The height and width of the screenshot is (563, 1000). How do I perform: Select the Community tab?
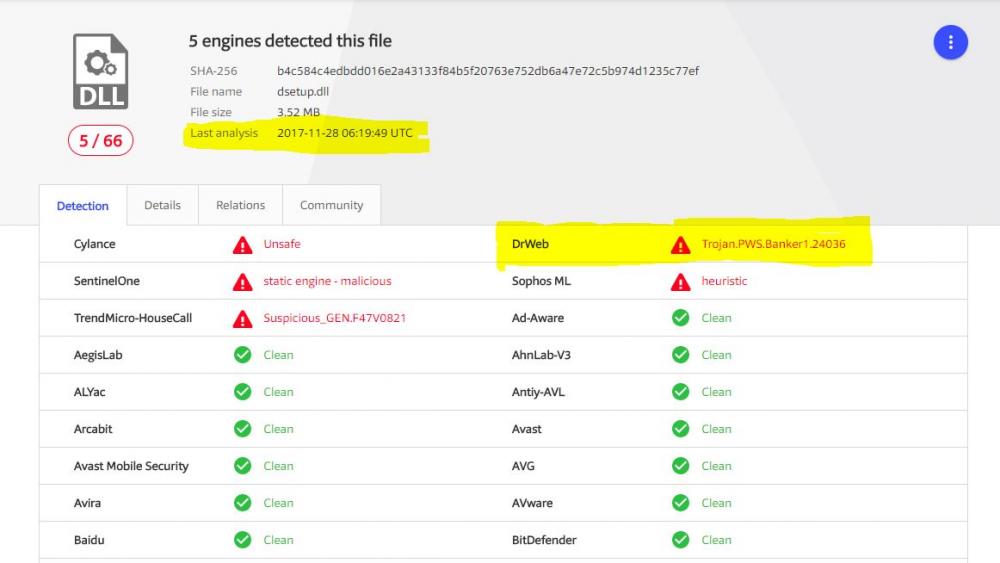[x=331, y=205]
